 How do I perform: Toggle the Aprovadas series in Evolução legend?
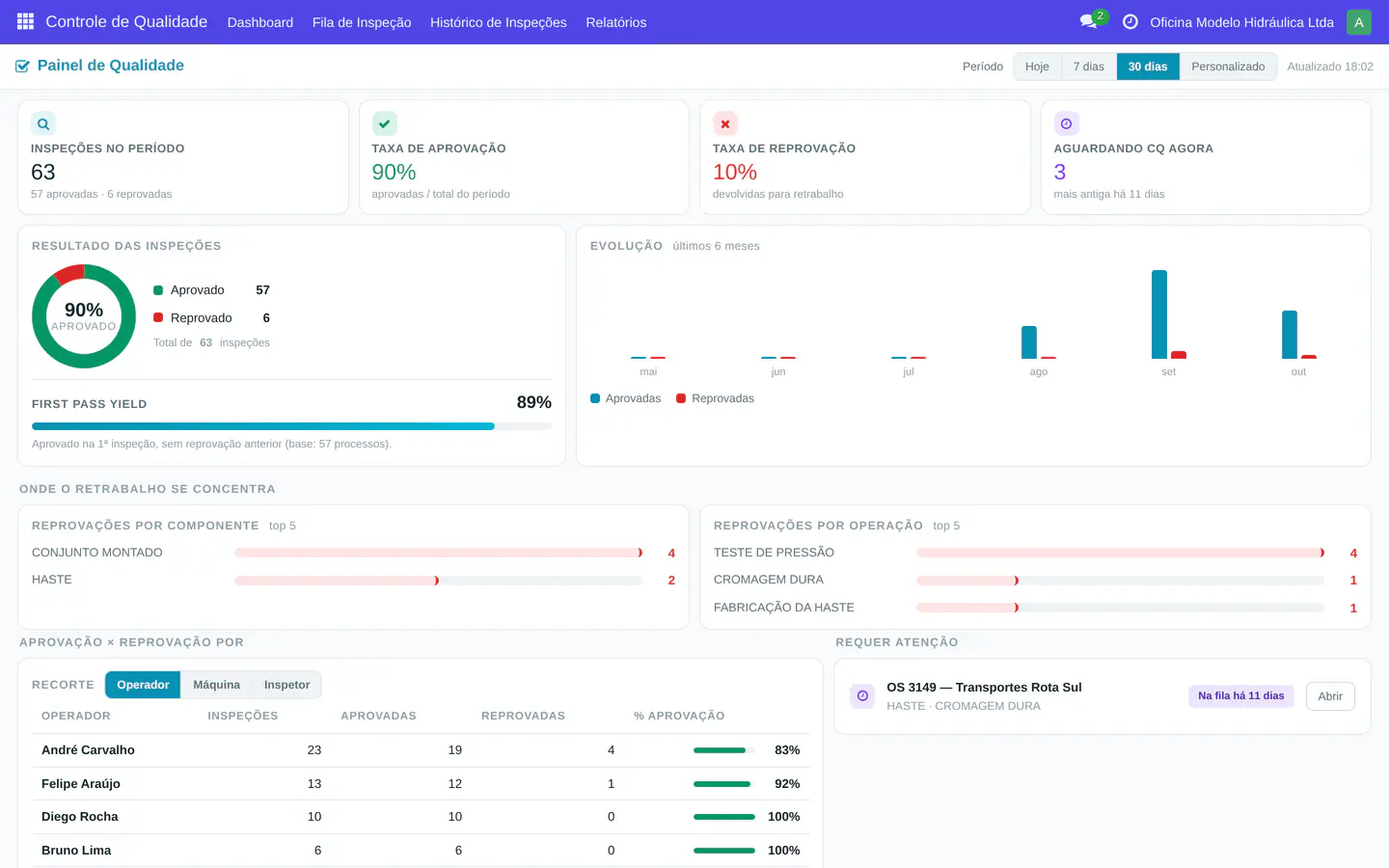pyautogui.click(x=626, y=398)
